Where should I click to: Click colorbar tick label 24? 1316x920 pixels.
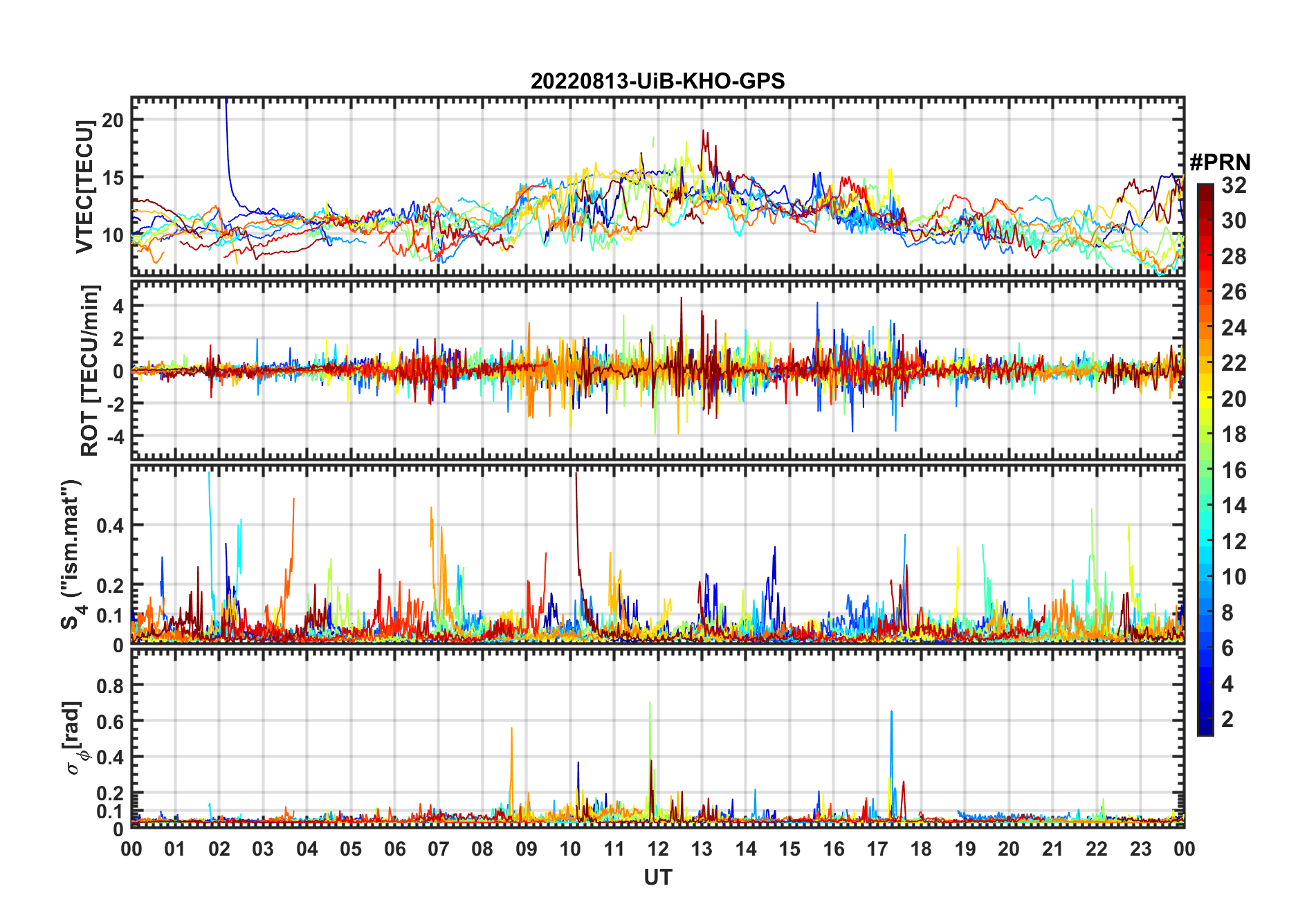[1234, 328]
